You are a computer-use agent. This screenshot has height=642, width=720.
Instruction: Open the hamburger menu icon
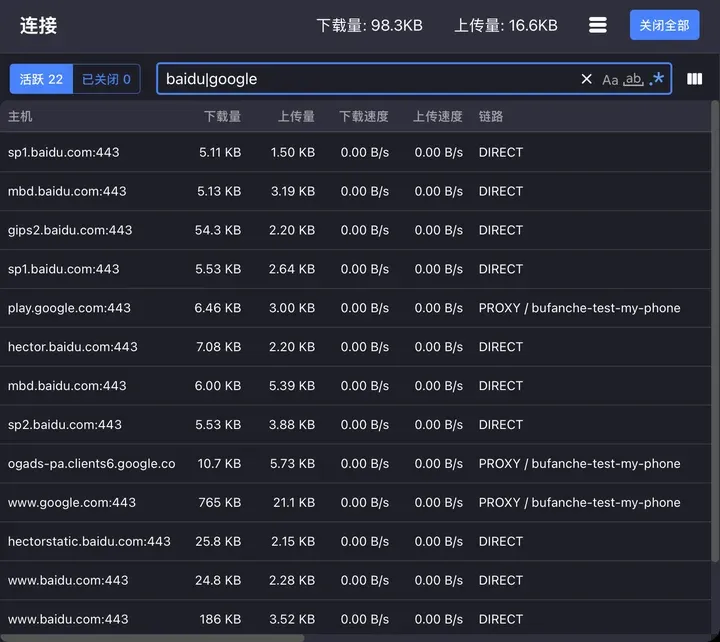click(597, 25)
